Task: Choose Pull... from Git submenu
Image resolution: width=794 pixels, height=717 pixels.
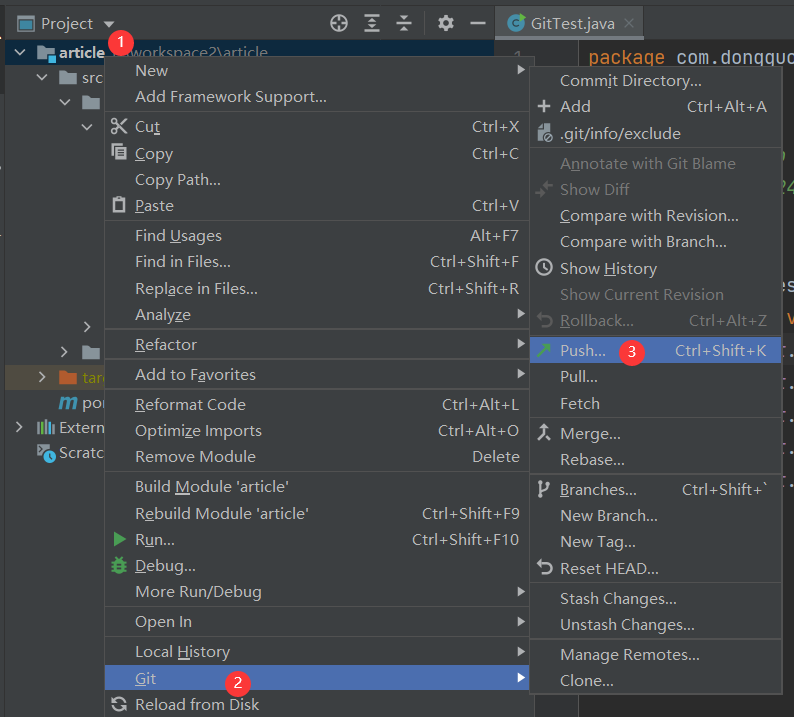Action: point(655,377)
